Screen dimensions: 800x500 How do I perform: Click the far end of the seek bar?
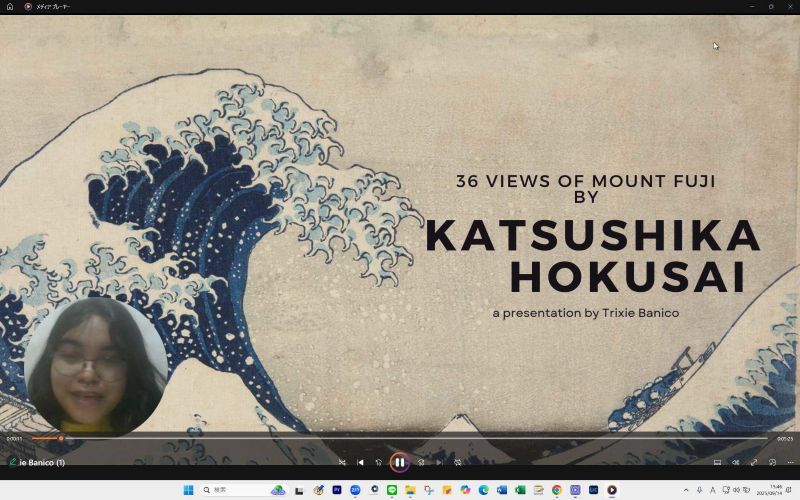[765, 438]
